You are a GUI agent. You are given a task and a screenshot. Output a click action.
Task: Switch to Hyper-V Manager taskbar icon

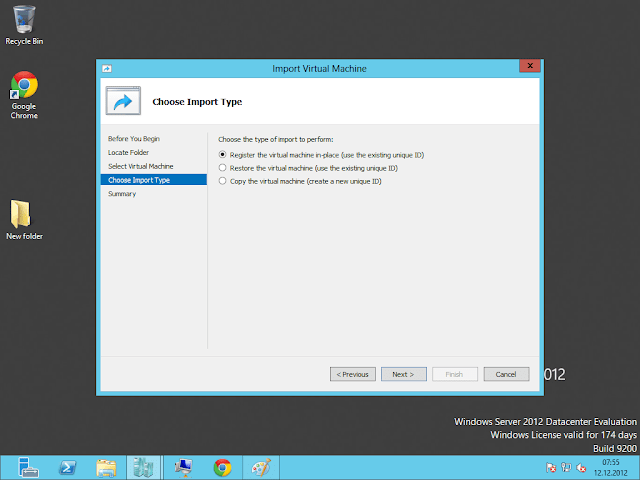pyautogui.click(x=184, y=467)
